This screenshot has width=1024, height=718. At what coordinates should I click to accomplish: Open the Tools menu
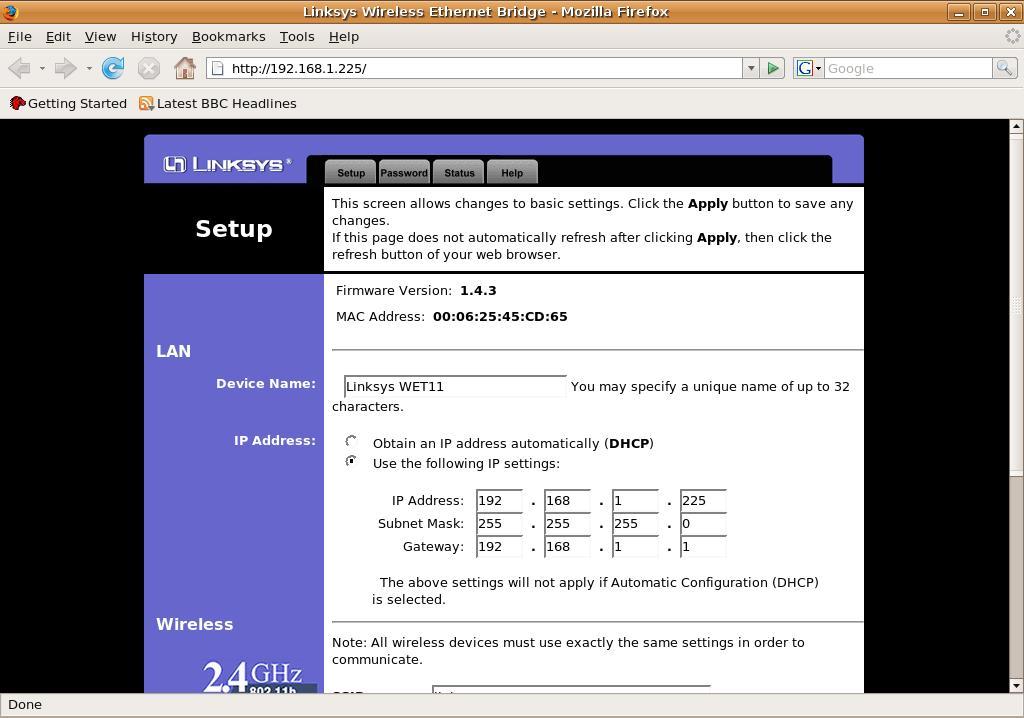point(297,37)
